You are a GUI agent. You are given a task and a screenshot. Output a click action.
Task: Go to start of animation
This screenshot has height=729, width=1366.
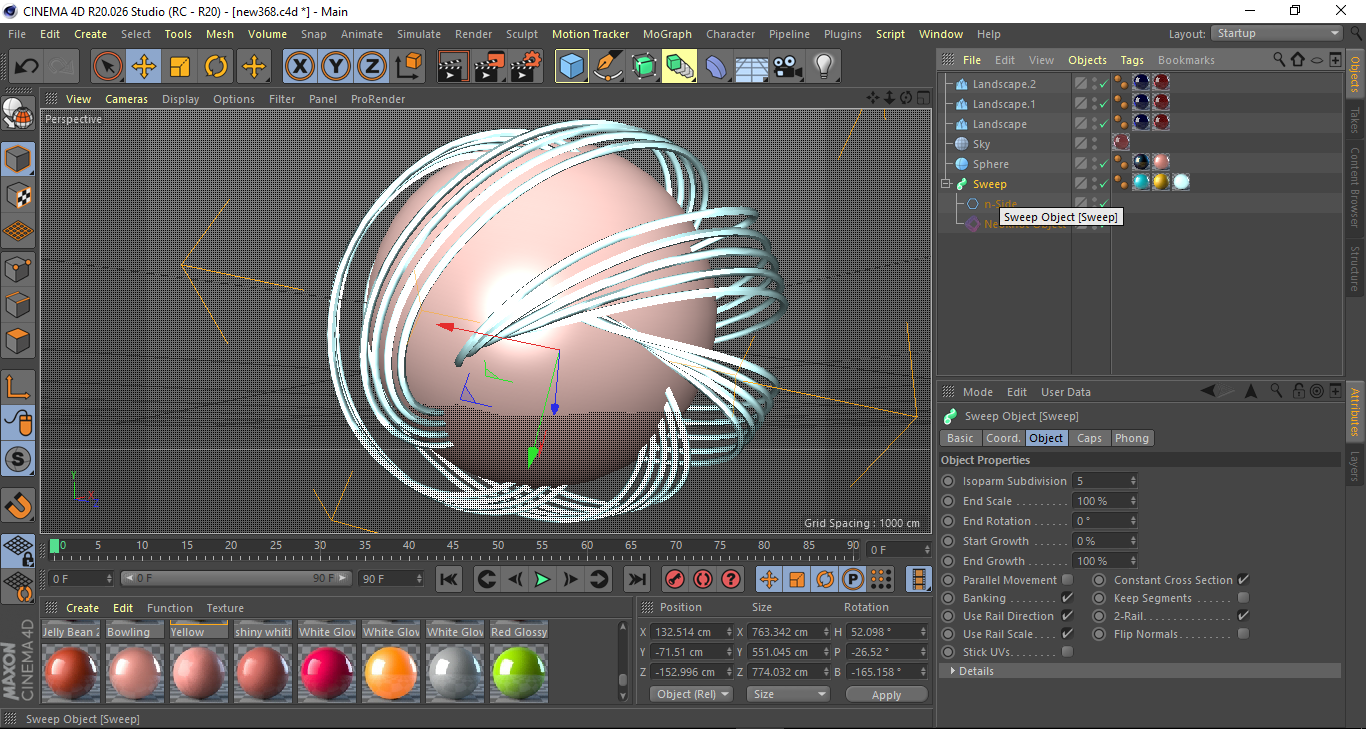(x=449, y=579)
